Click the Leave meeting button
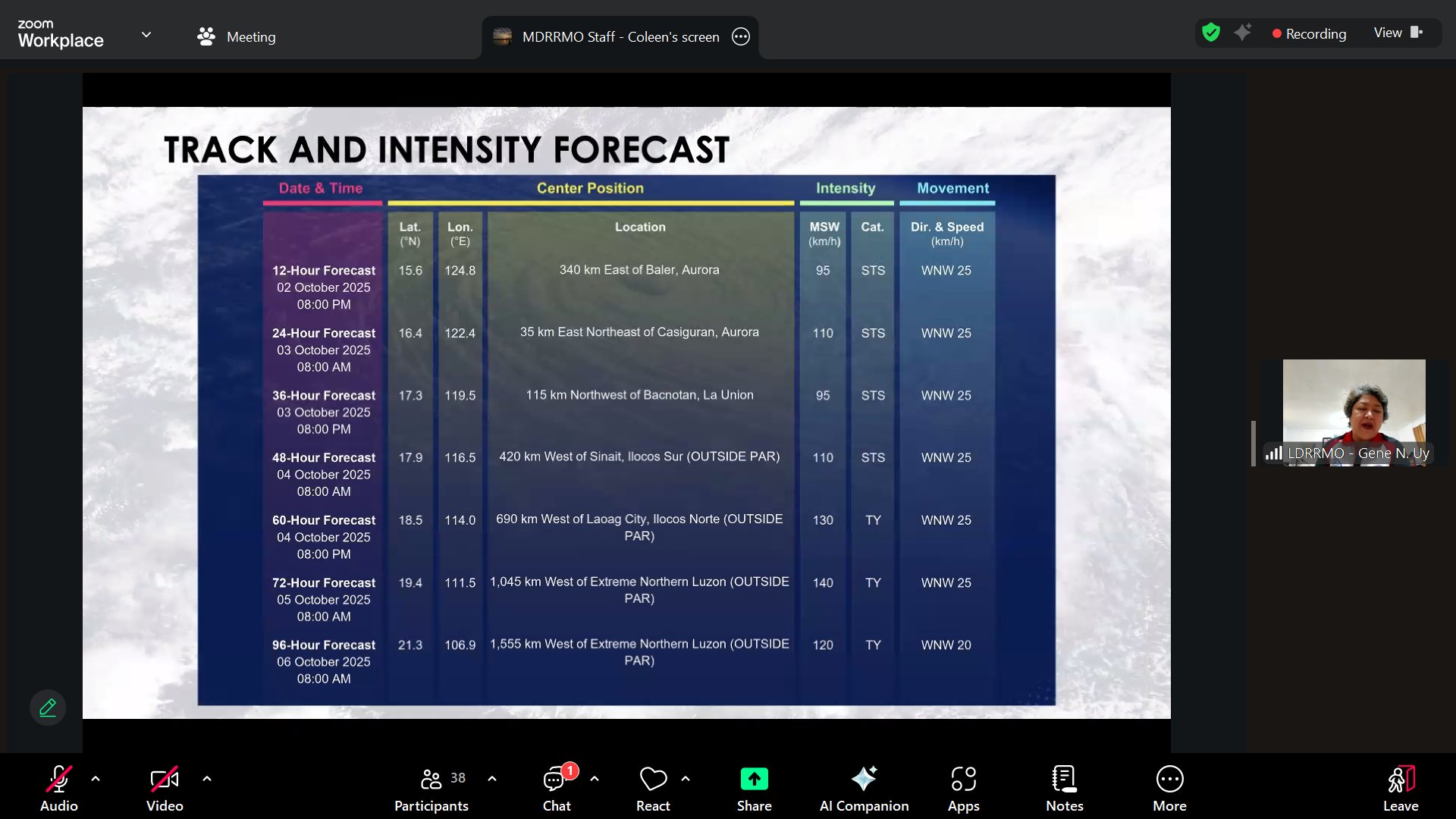Screen dimensions: 1456x819 [x=1400, y=789]
